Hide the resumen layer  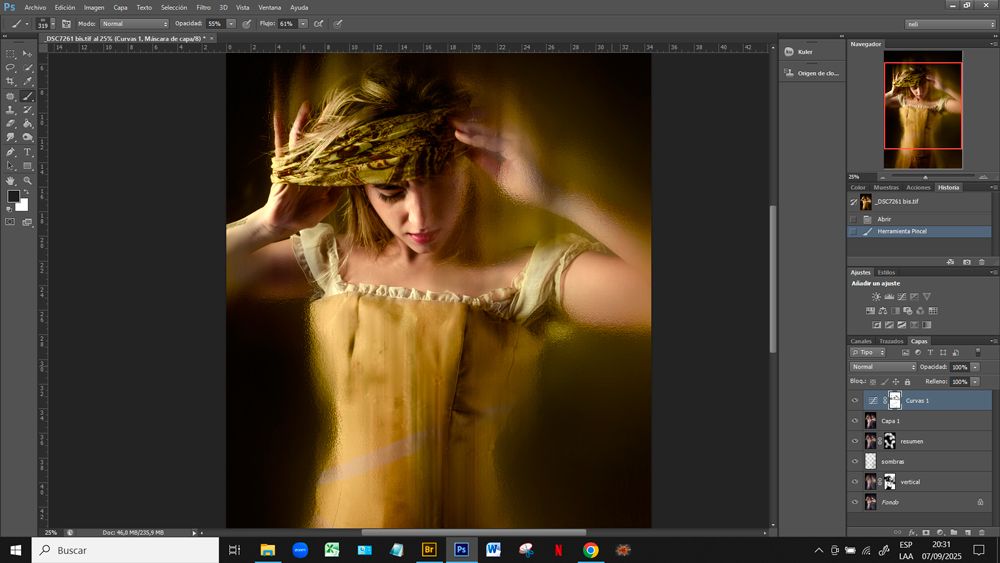855,441
